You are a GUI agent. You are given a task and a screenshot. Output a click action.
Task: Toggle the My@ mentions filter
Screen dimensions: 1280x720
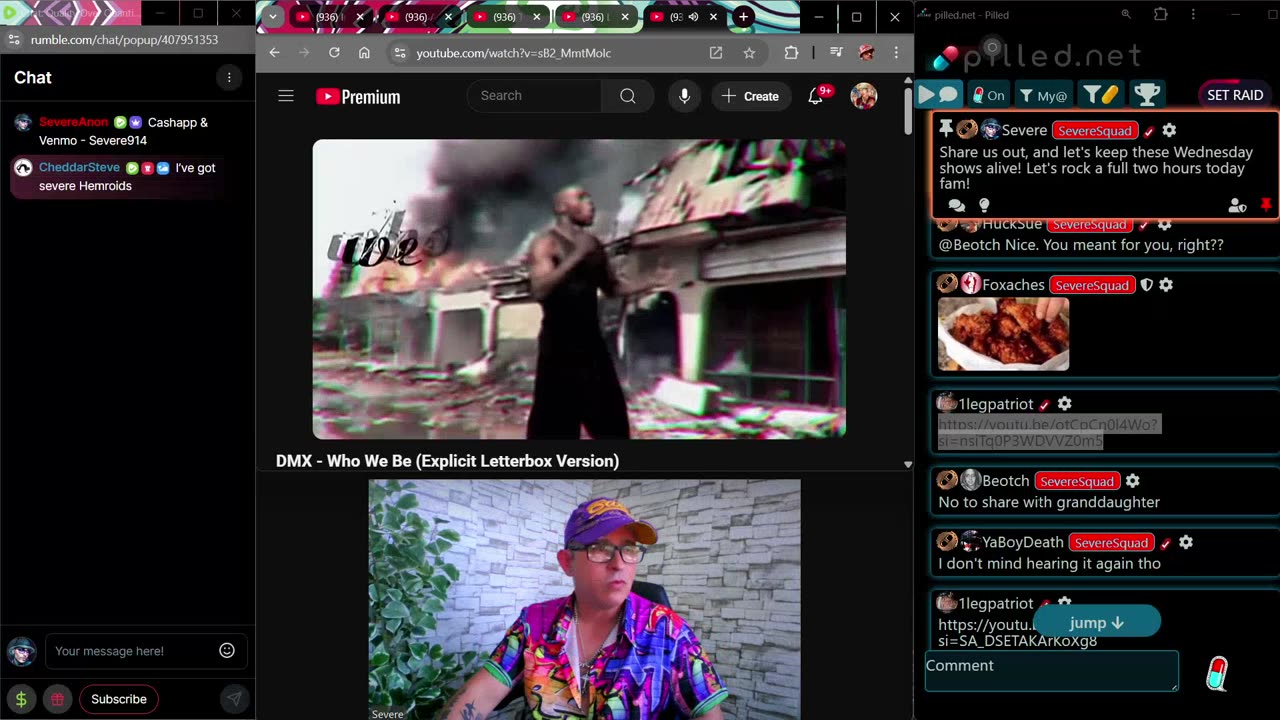(x=1043, y=95)
